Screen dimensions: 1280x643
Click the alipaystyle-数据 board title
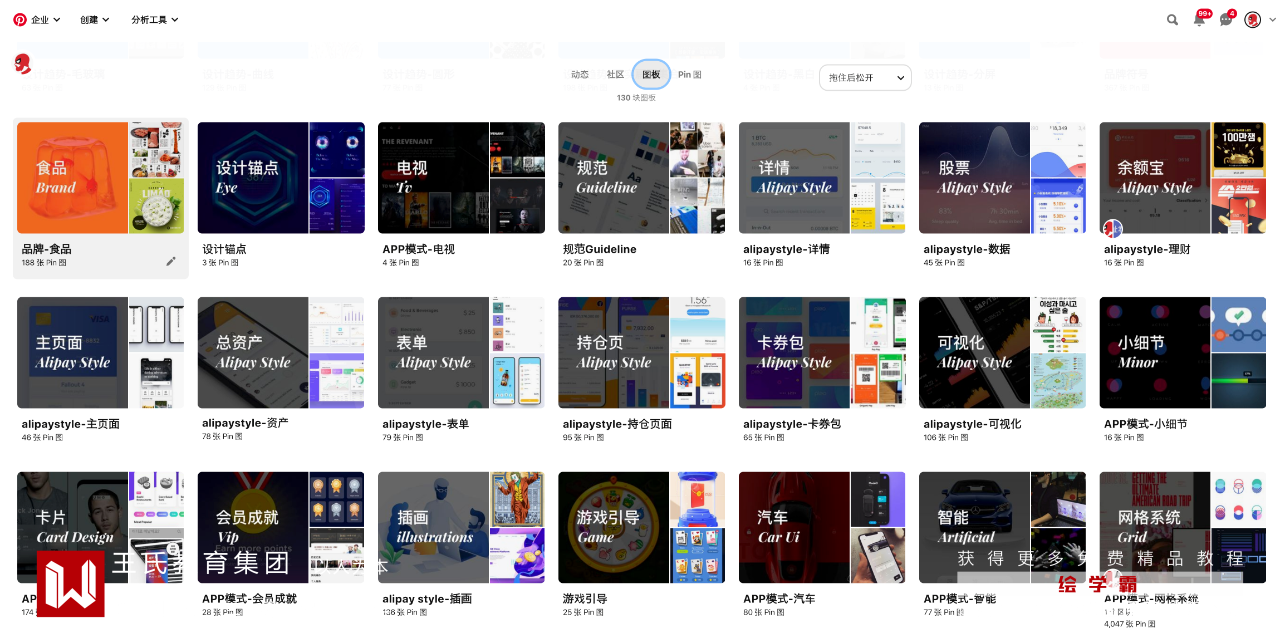[x=967, y=249]
